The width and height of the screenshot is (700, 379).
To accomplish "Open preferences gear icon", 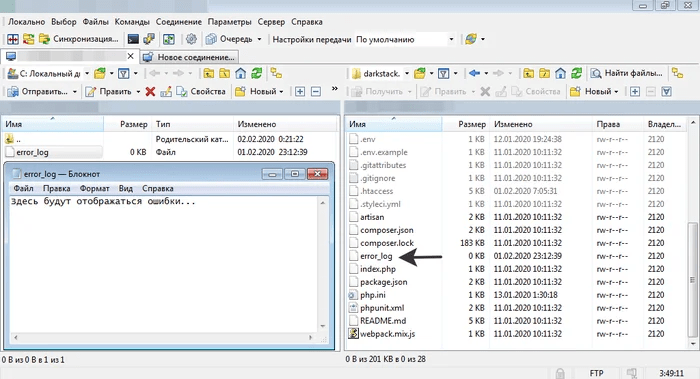I will tap(191, 39).
